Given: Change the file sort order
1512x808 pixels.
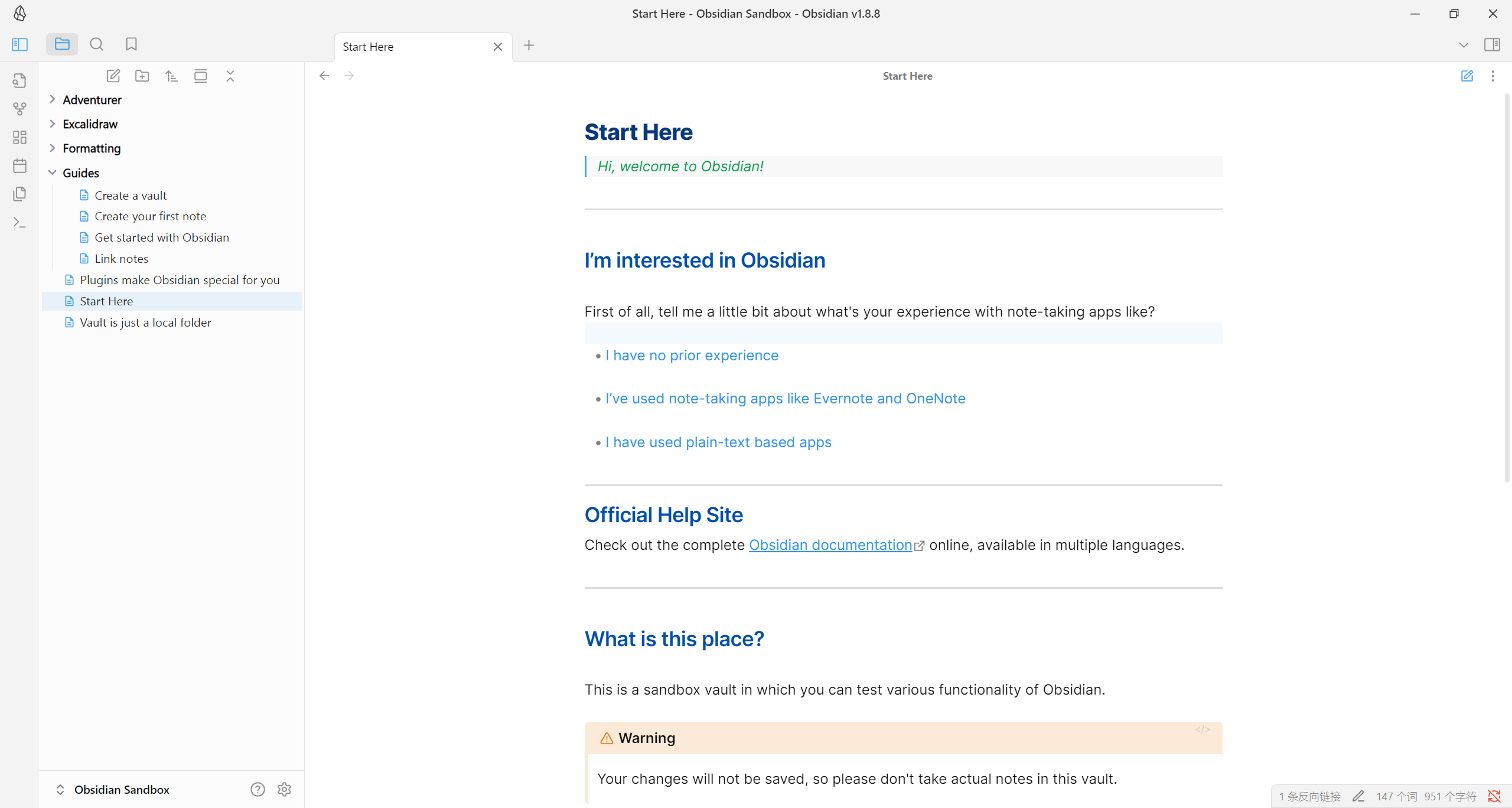Looking at the screenshot, I should coord(171,76).
